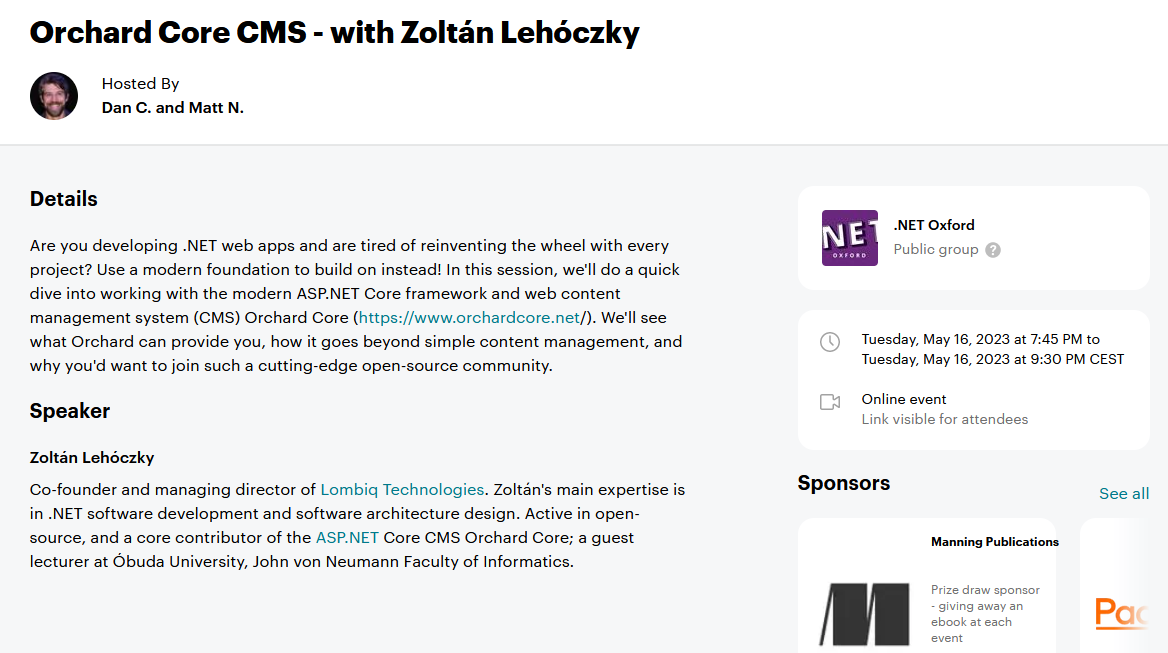Image resolution: width=1168 pixels, height=653 pixels.
Task: Click the video camera Online event icon
Action: pos(830,402)
